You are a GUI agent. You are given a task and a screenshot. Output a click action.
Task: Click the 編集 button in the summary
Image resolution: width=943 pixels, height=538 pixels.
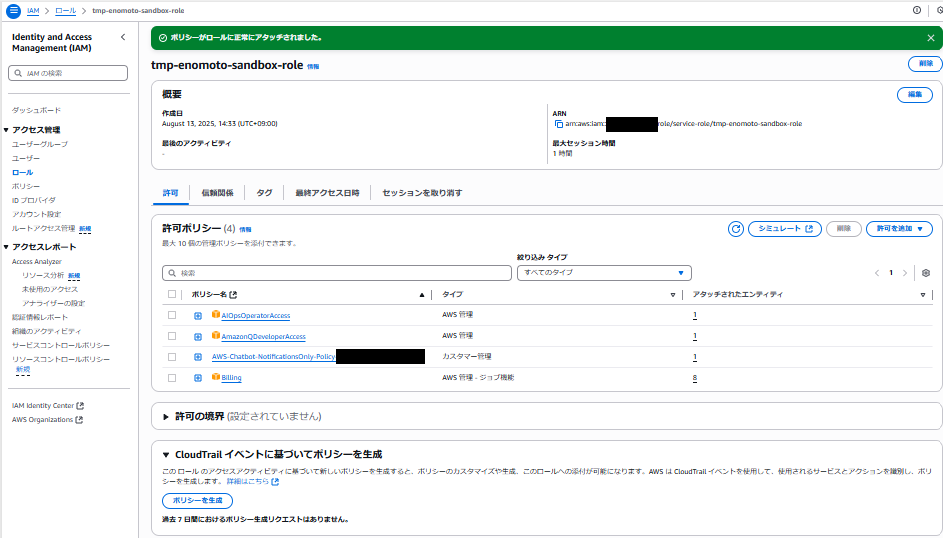click(x=915, y=95)
